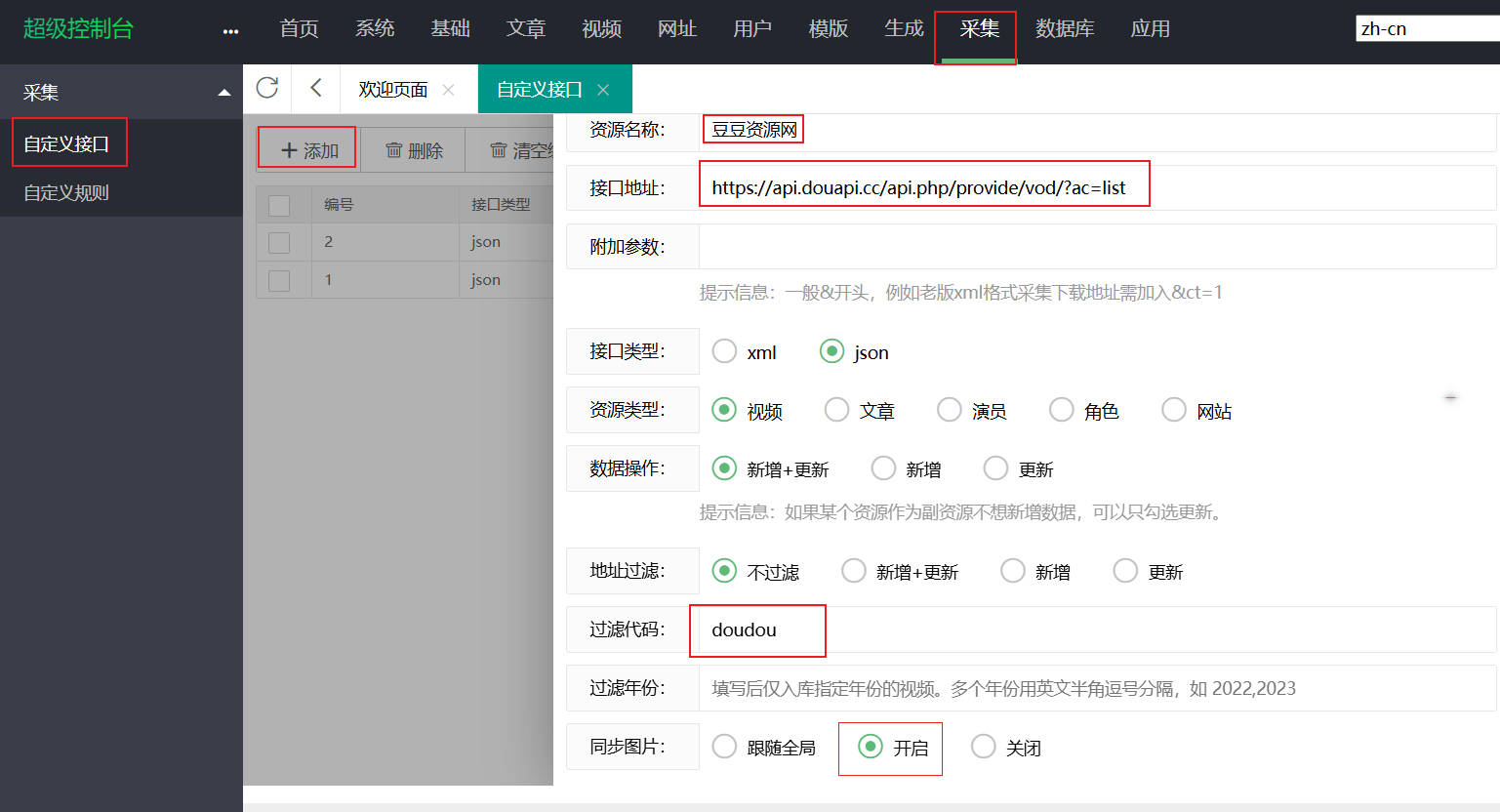Click the refresh page icon
Screen dimensions: 1500x812
[267, 89]
